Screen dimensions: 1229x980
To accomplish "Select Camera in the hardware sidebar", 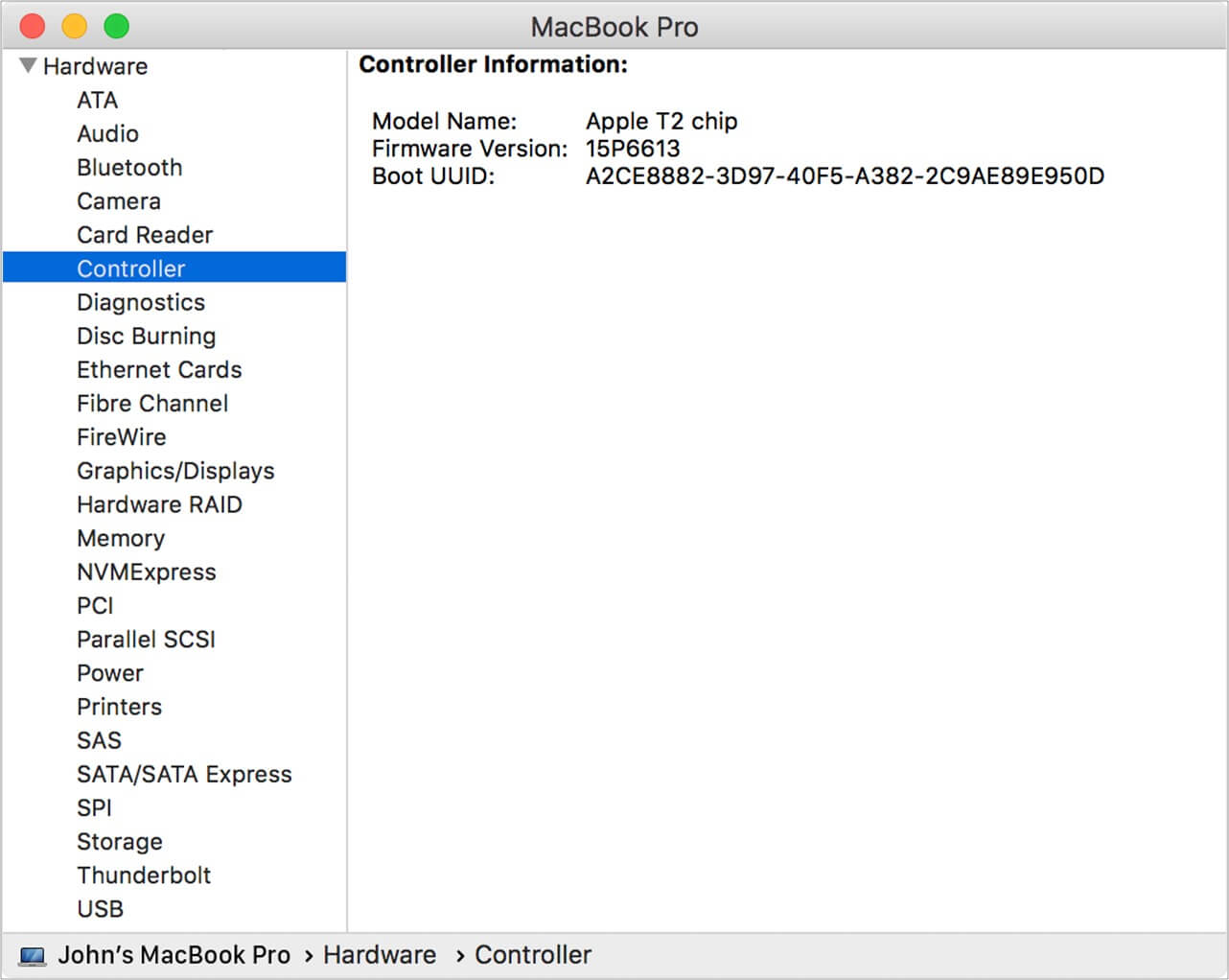I will (118, 200).
